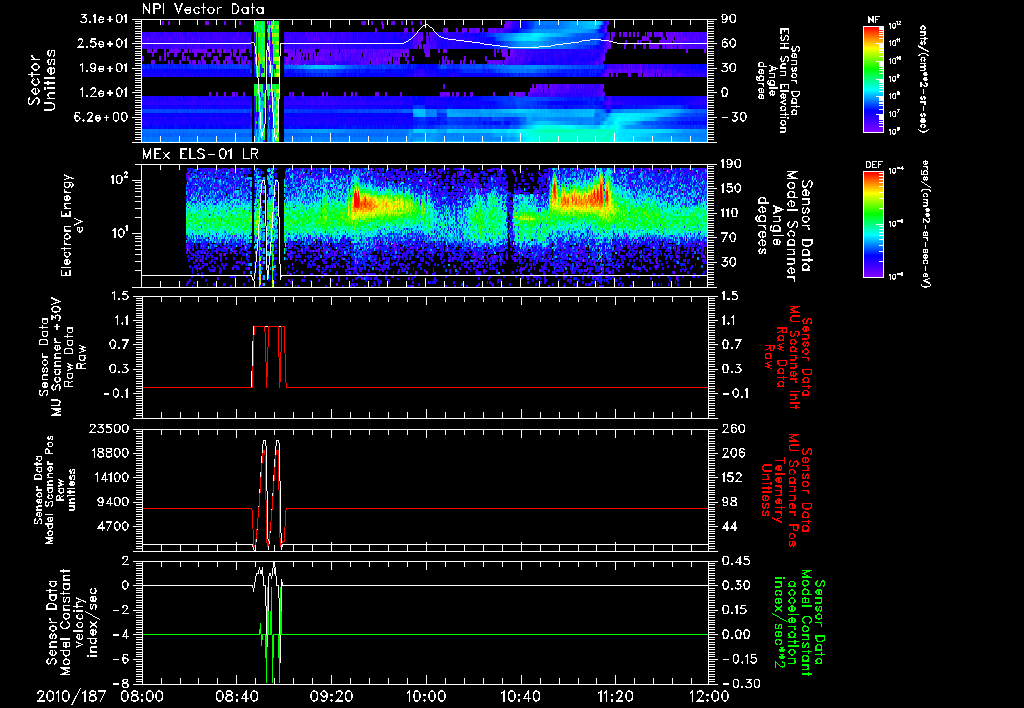Select the 'MEx ELS-01 LR' panel title
Screen dimensions: 1024x708
(x=200, y=154)
